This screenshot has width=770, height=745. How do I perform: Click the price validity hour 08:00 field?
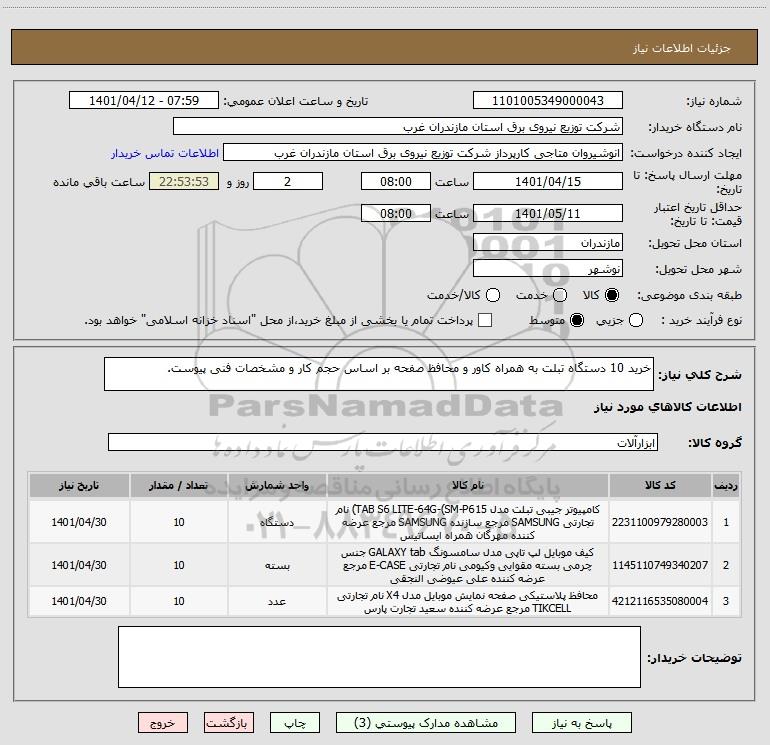pyautogui.click(x=396, y=213)
